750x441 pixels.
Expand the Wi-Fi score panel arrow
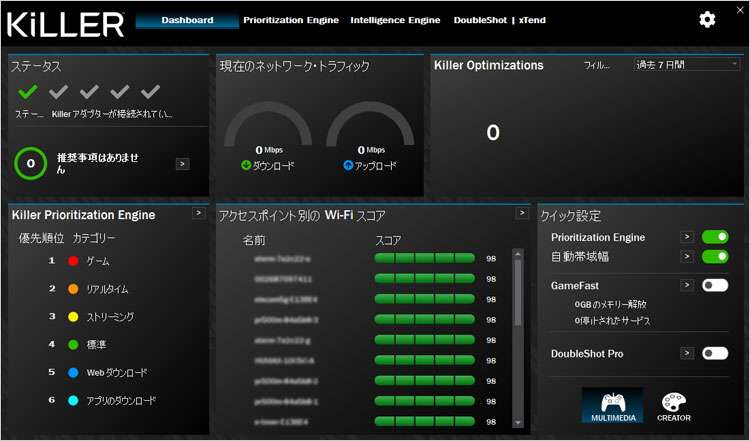522,213
